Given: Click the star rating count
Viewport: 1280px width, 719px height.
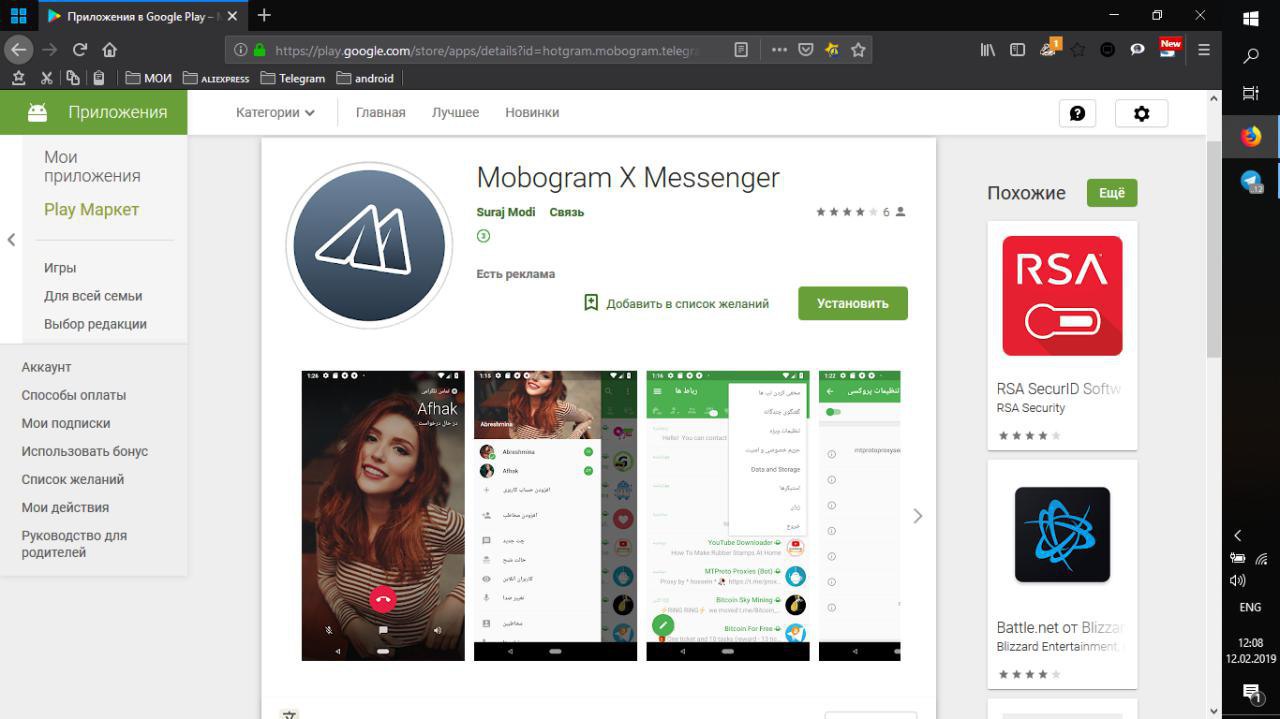Looking at the screenshot, I should coord(886,212).
